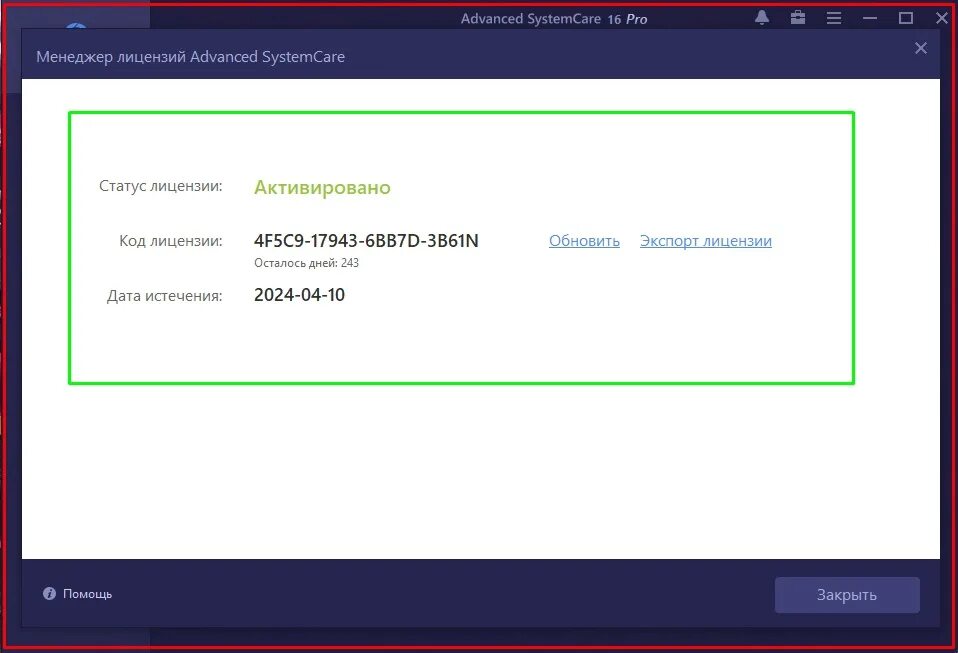Click the Экспорт лицензии link

(706, 241)
